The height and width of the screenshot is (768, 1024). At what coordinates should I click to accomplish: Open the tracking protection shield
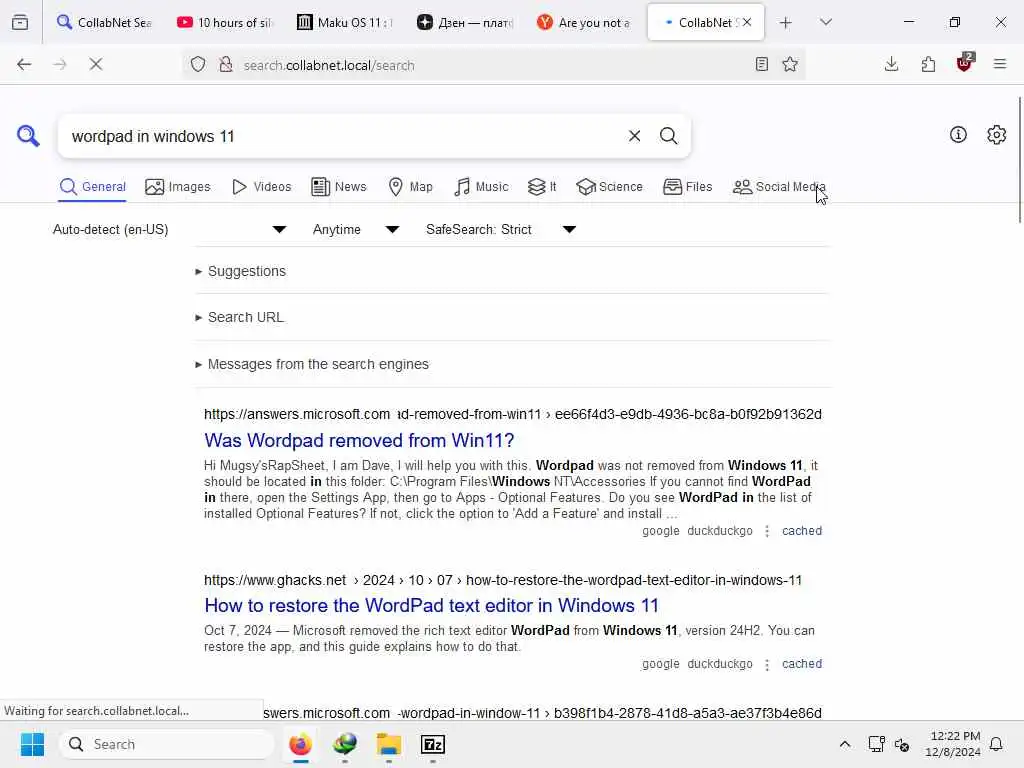pos(198,65)
